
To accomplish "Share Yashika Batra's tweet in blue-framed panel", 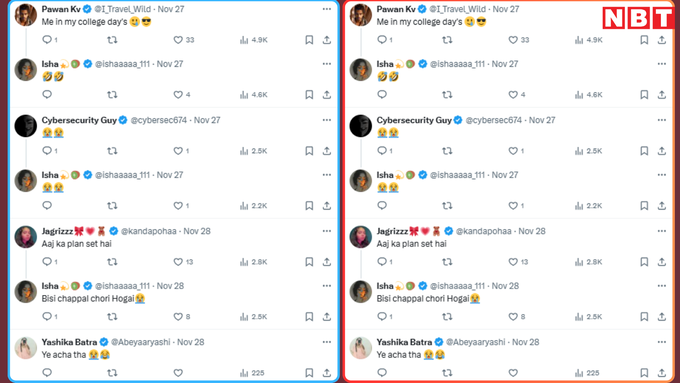I will point(327,373).
